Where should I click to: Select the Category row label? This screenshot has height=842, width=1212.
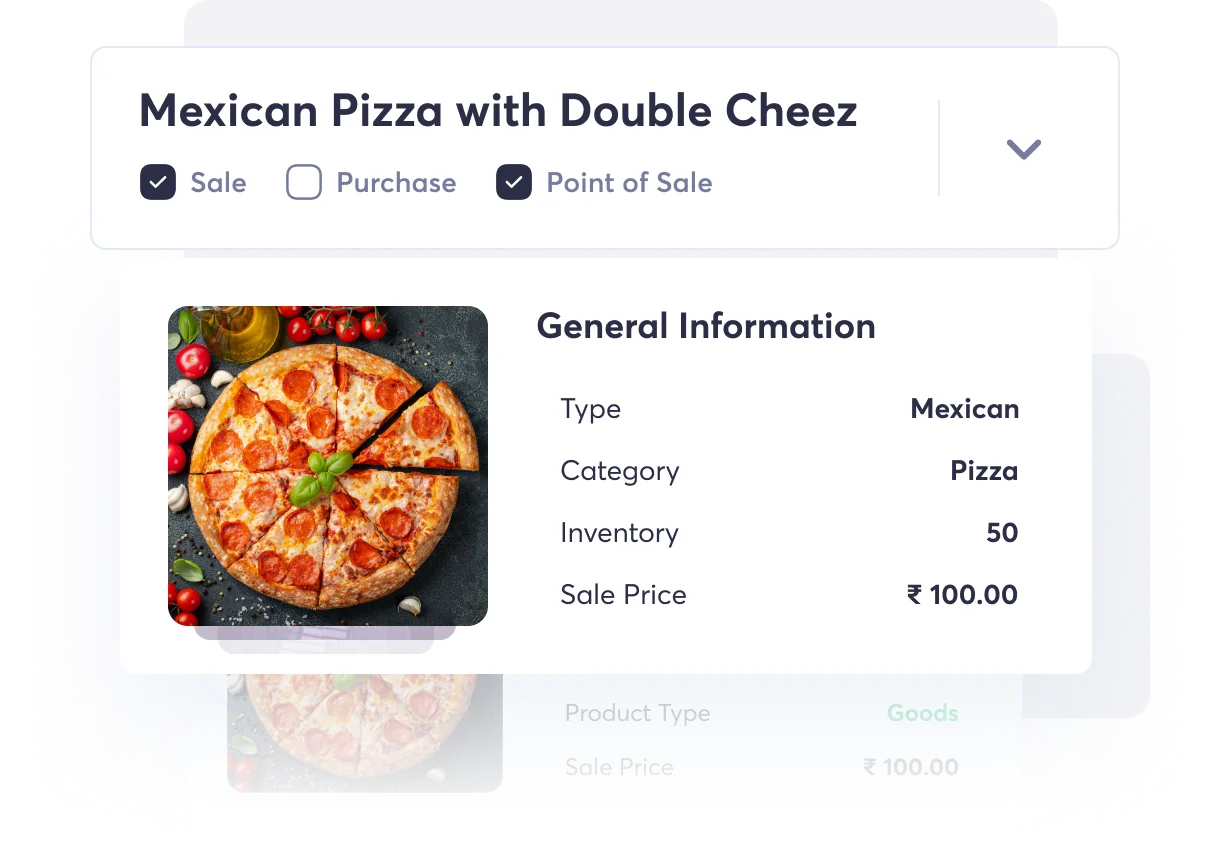(x=619, y=470)
